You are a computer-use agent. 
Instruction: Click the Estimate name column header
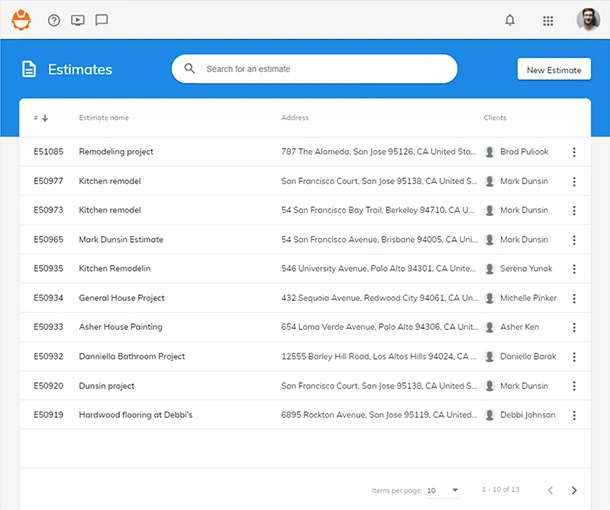pyautogui.click(x=104, y=118)
